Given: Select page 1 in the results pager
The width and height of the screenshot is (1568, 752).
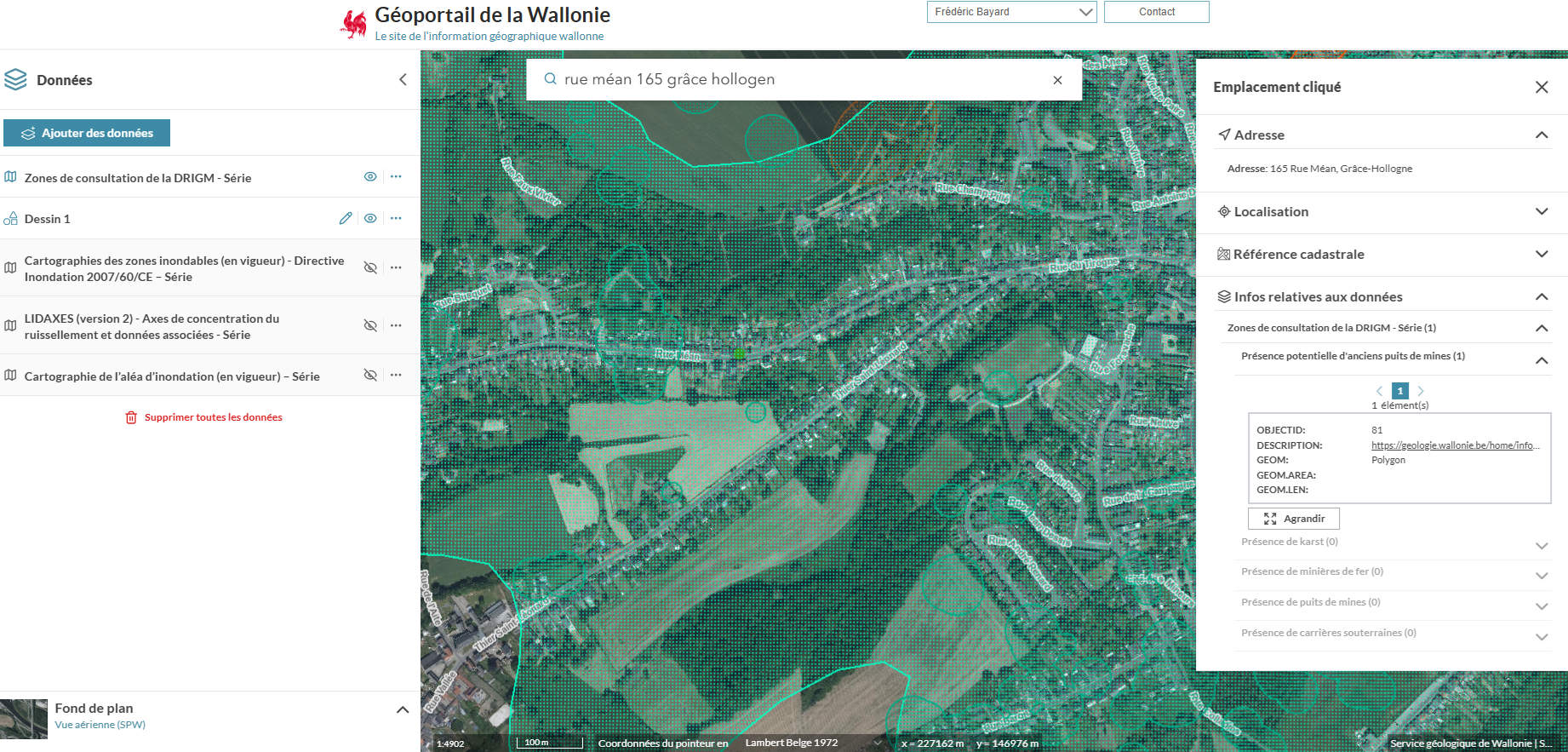Looking at the screenshot, I should click(1399, 391).
